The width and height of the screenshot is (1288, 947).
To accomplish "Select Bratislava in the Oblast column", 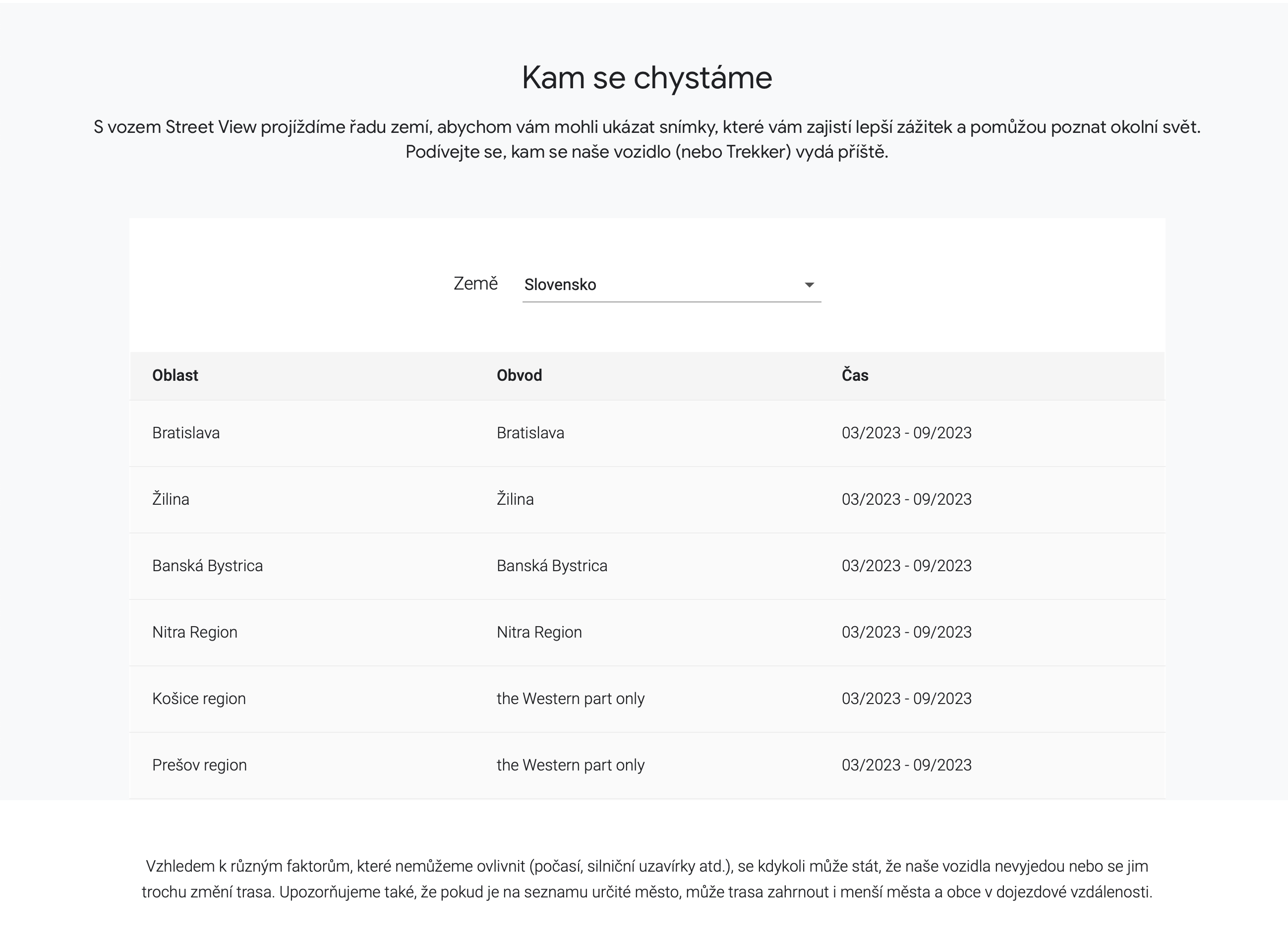I will coord(186,433).
